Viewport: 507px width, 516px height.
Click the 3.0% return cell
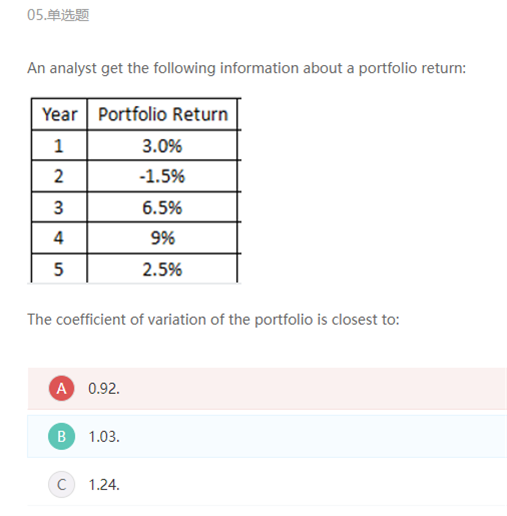(162, 146)
